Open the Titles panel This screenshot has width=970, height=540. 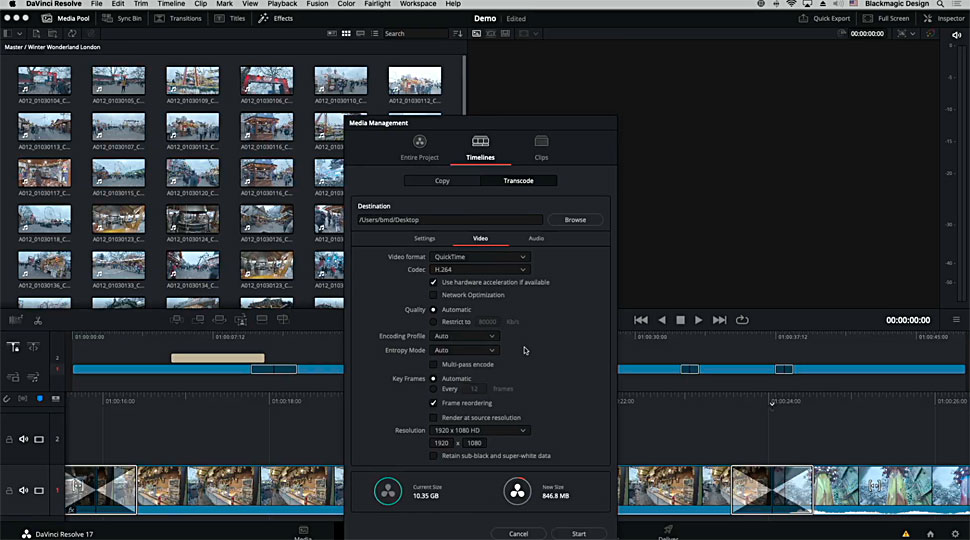pos(230,18)
